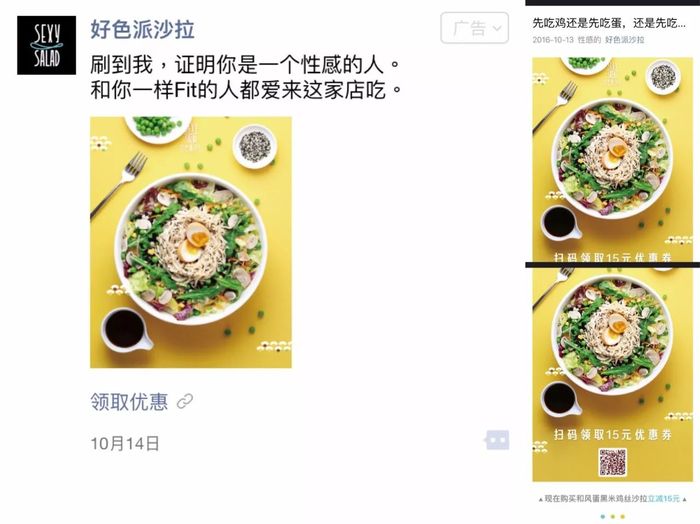Image resolution: width=700 pixels, height=524 pixels.
Task: Tap the QR code on the yellow poster
Action: (612, 462)
